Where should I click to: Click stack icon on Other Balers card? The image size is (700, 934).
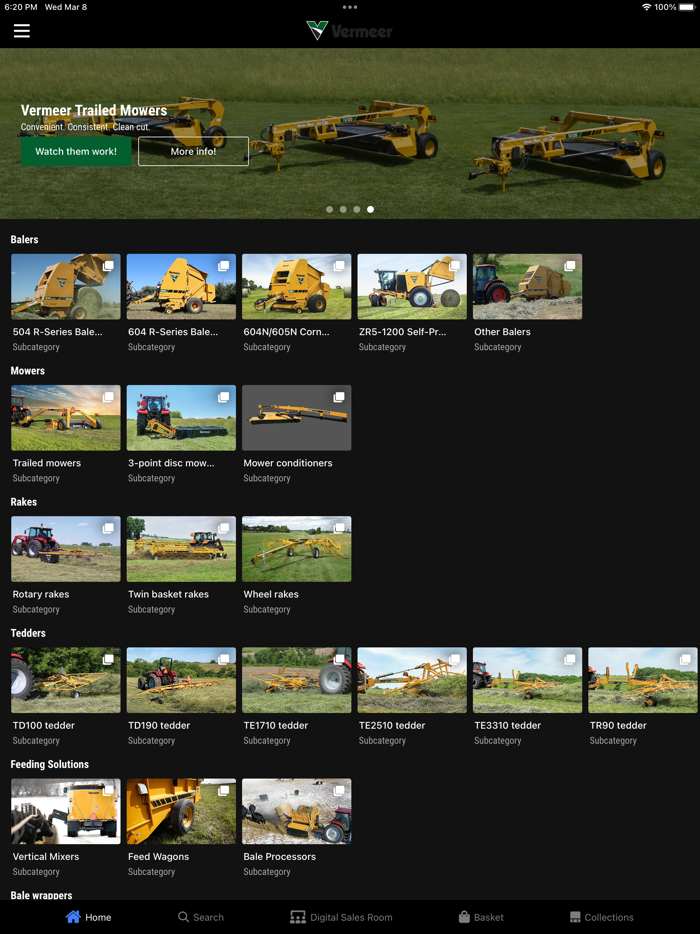click(x=570, y=266)
